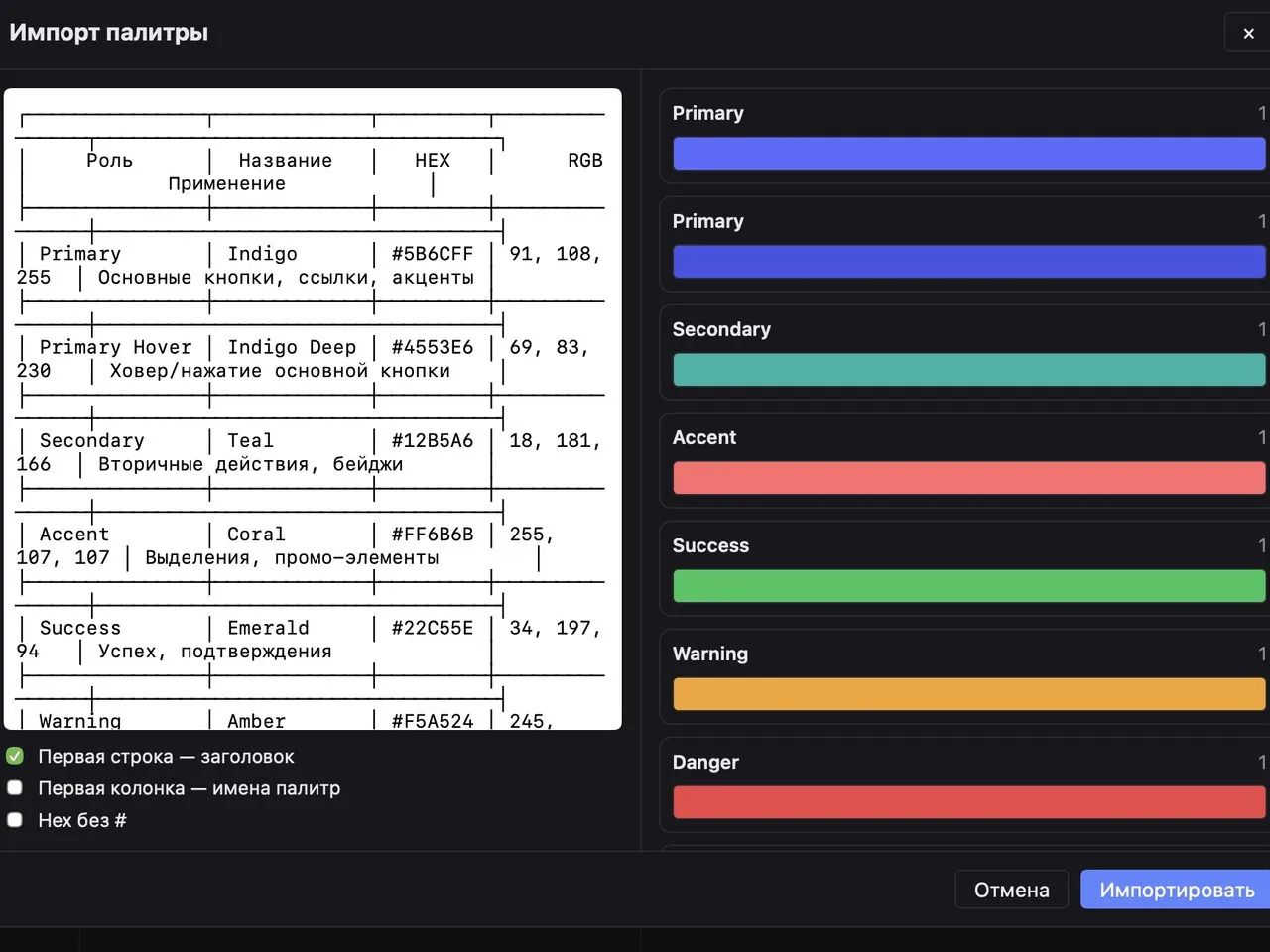
Task: Click '#22C55E' in the pasted table
Action: 433,628
